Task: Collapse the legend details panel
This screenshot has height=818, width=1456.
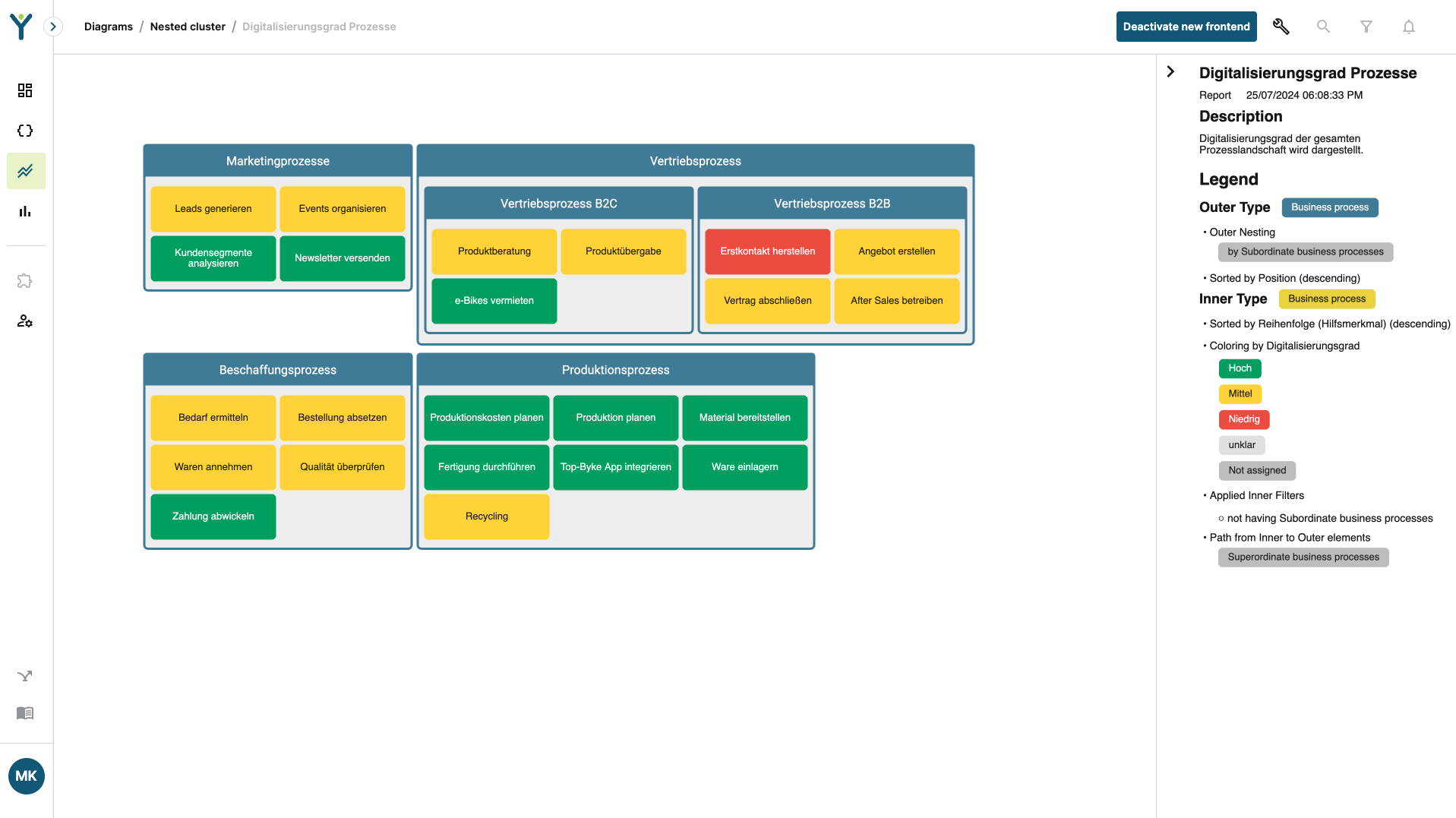Action: [x=1170, y=71]
